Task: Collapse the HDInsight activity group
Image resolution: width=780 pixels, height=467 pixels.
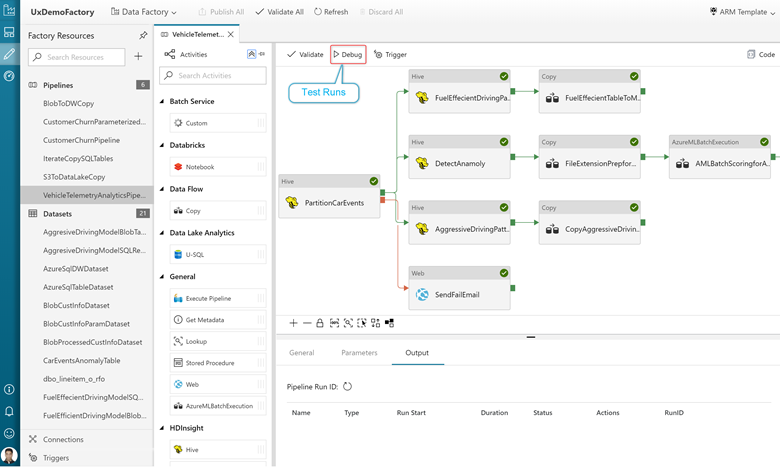Action: 162,428
